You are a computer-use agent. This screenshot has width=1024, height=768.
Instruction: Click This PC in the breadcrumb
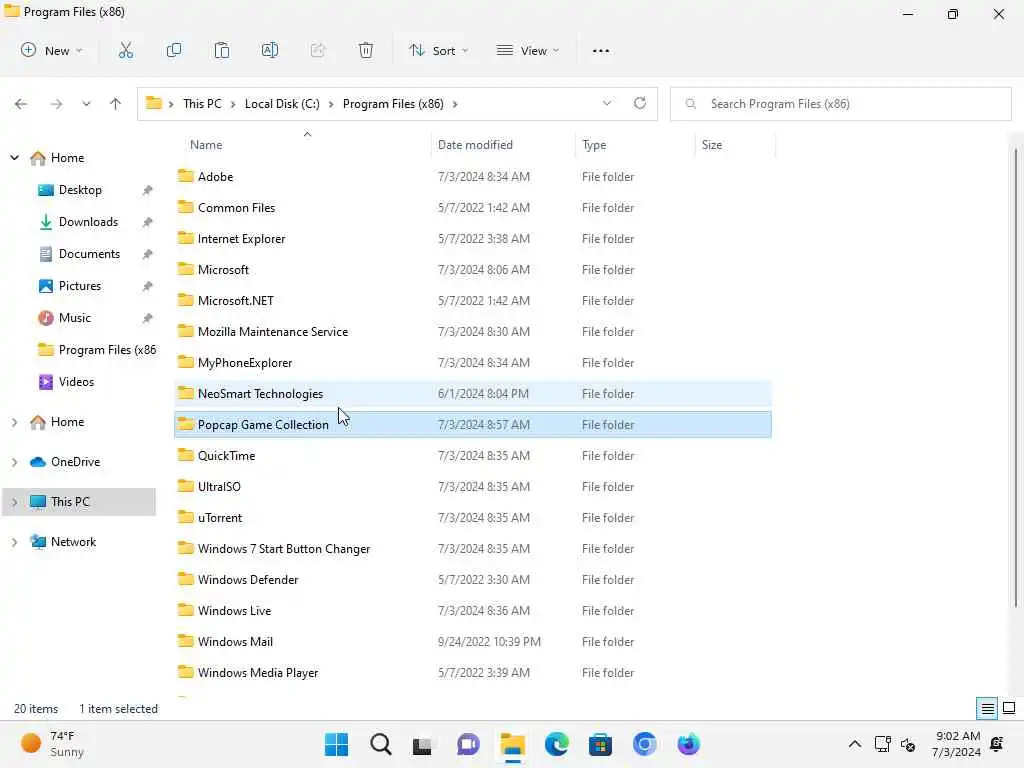coord(202,104)
